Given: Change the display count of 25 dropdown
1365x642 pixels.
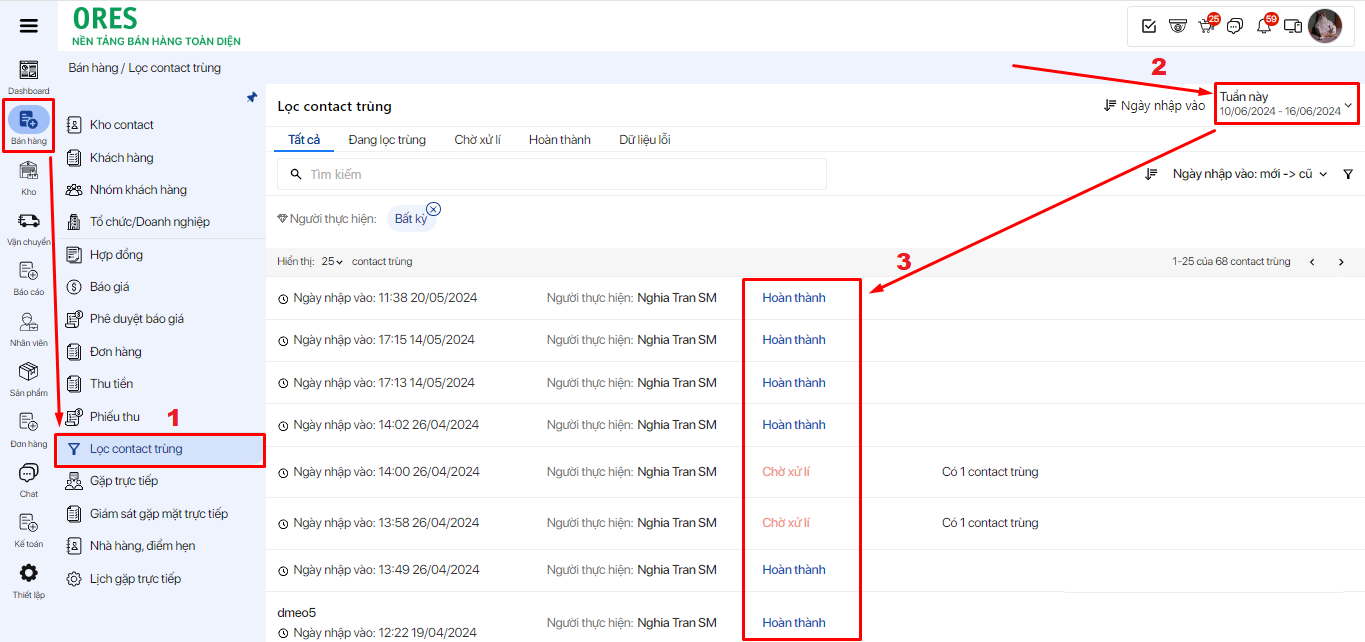Looking at the screenshot, I should (331, 261).
